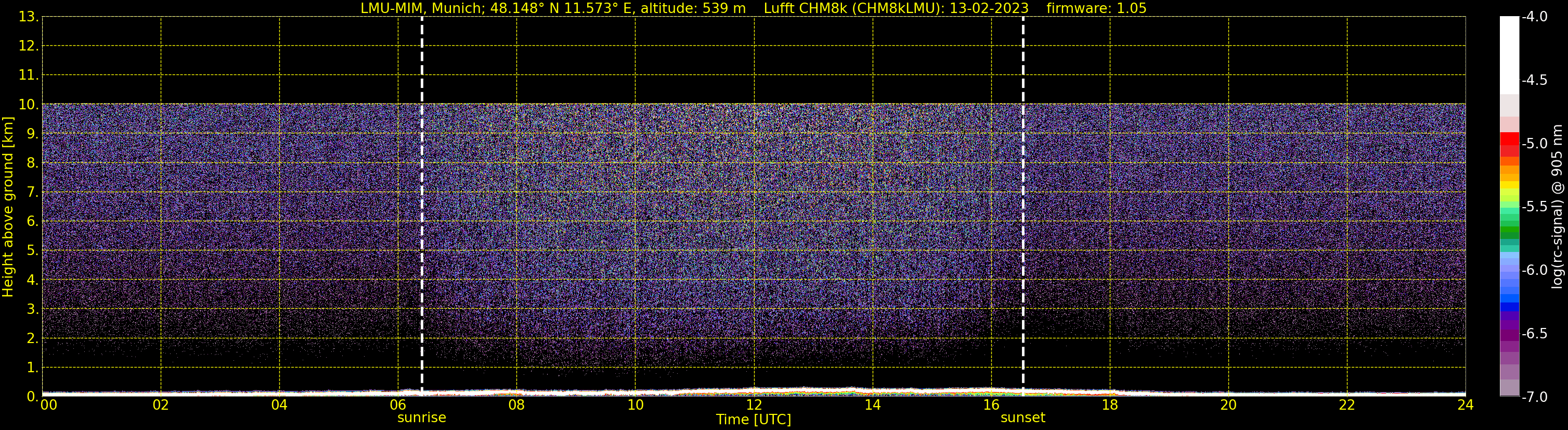Click the time axis tick '10'
The width and height of the screenshot is (1568, 430).
[x=636, y=405]
